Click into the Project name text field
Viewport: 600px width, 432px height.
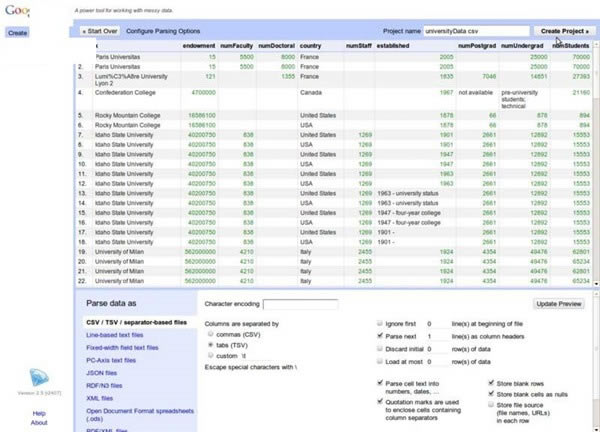point(476,31)
